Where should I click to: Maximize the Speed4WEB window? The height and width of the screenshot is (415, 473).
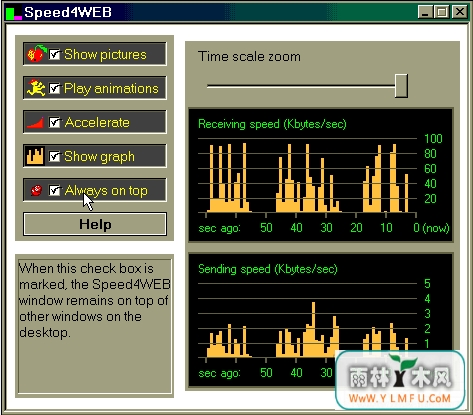(442, 12)
